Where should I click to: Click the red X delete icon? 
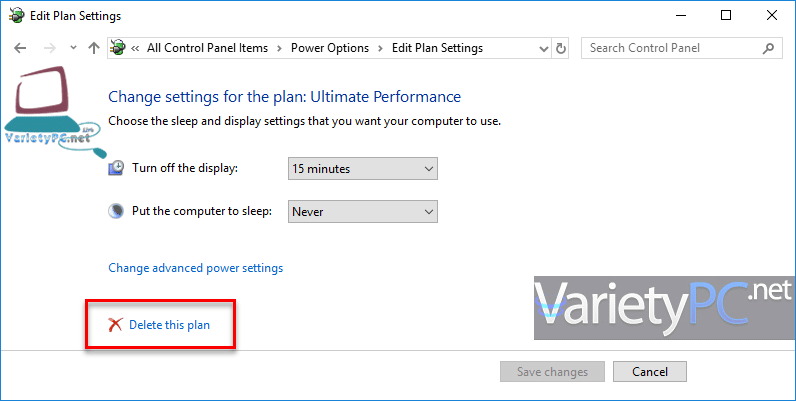(115, 325)
